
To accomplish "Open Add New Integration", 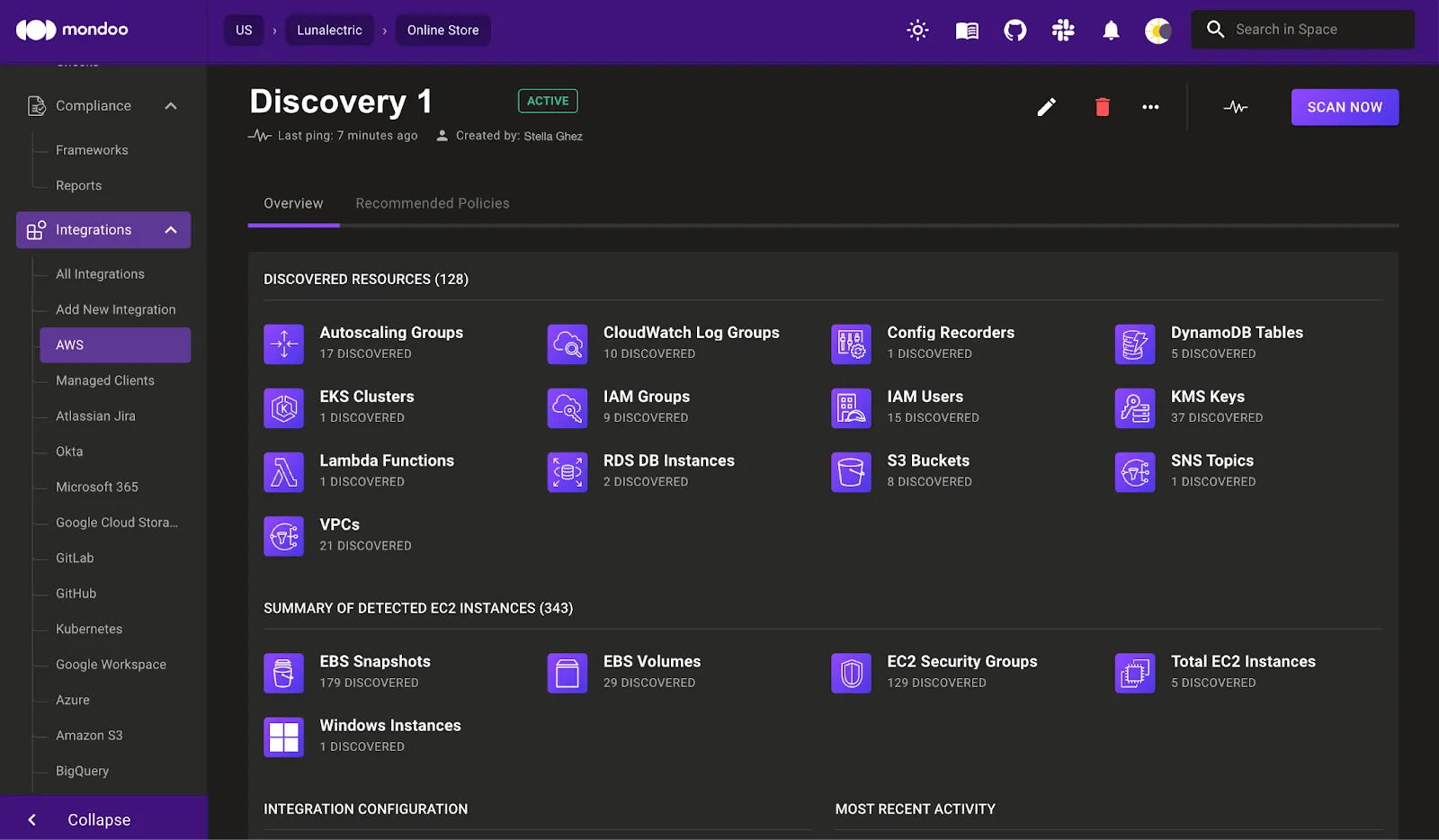I will 116,309.
